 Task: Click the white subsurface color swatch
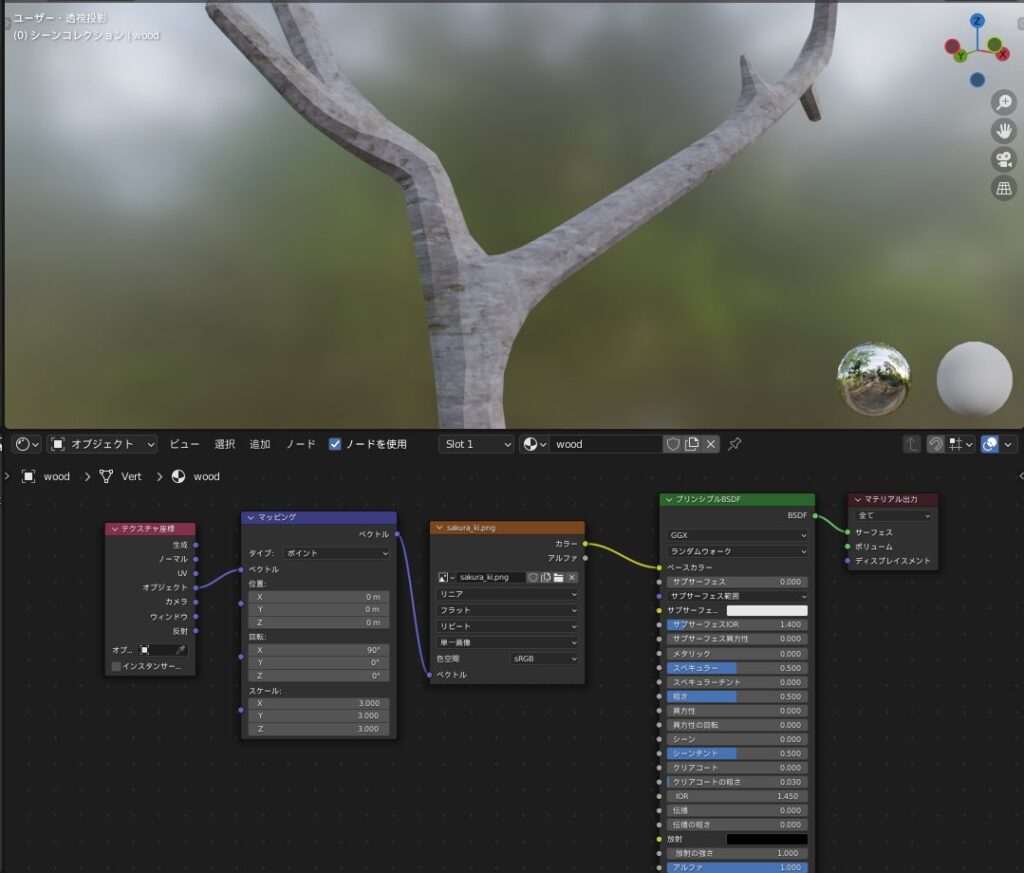766,610
